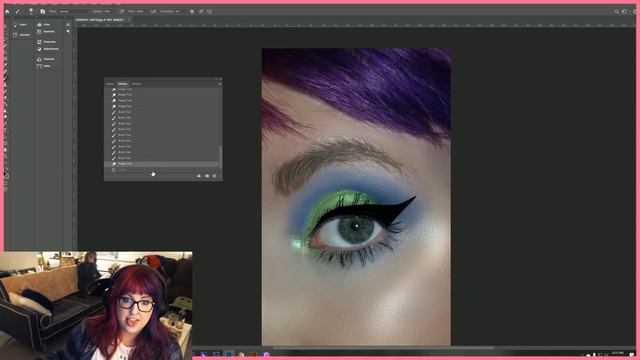The height and width of the screenshot is (360, 640).
Task: Click the History panel vertical scrollbar
Action: click(x=221, y=156)
